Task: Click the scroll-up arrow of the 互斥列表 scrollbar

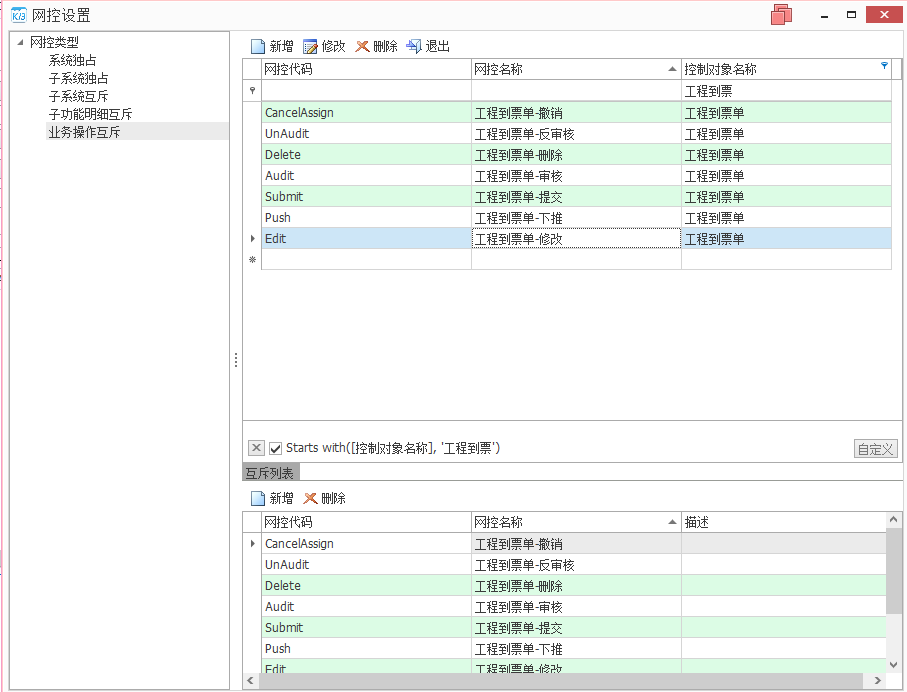Action: 894,519
